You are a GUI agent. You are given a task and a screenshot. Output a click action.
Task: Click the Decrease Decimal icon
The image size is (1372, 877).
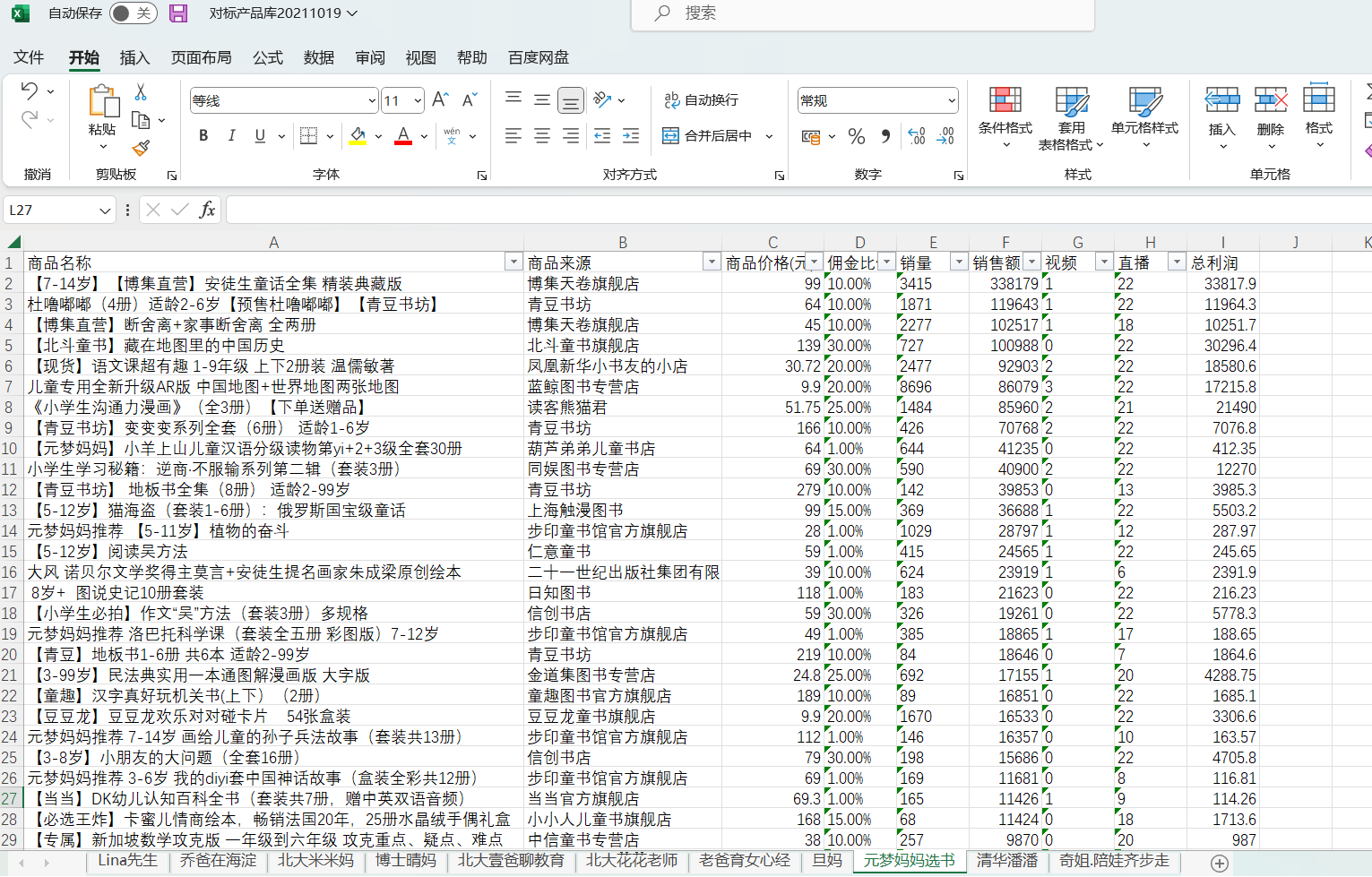point(945,136)
